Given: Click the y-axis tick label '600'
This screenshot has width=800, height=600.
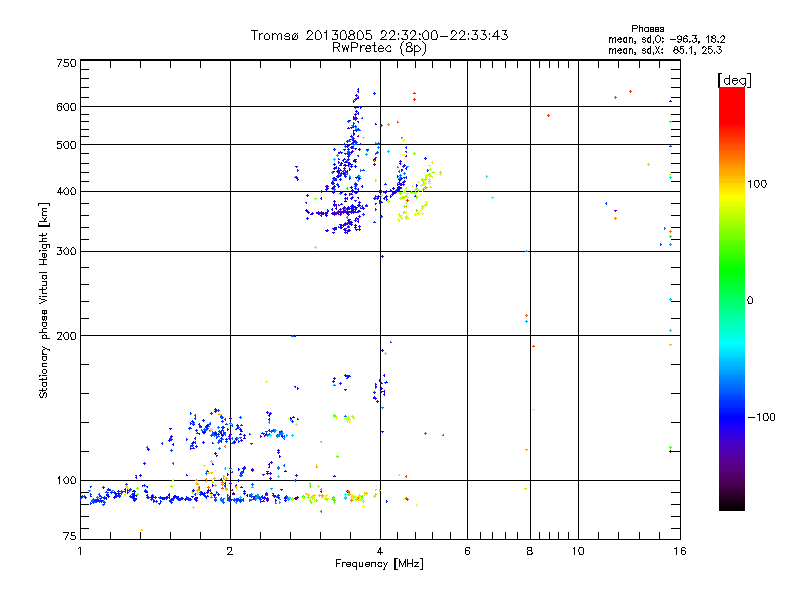Looking at the screenshot, I should click(66, 107).
